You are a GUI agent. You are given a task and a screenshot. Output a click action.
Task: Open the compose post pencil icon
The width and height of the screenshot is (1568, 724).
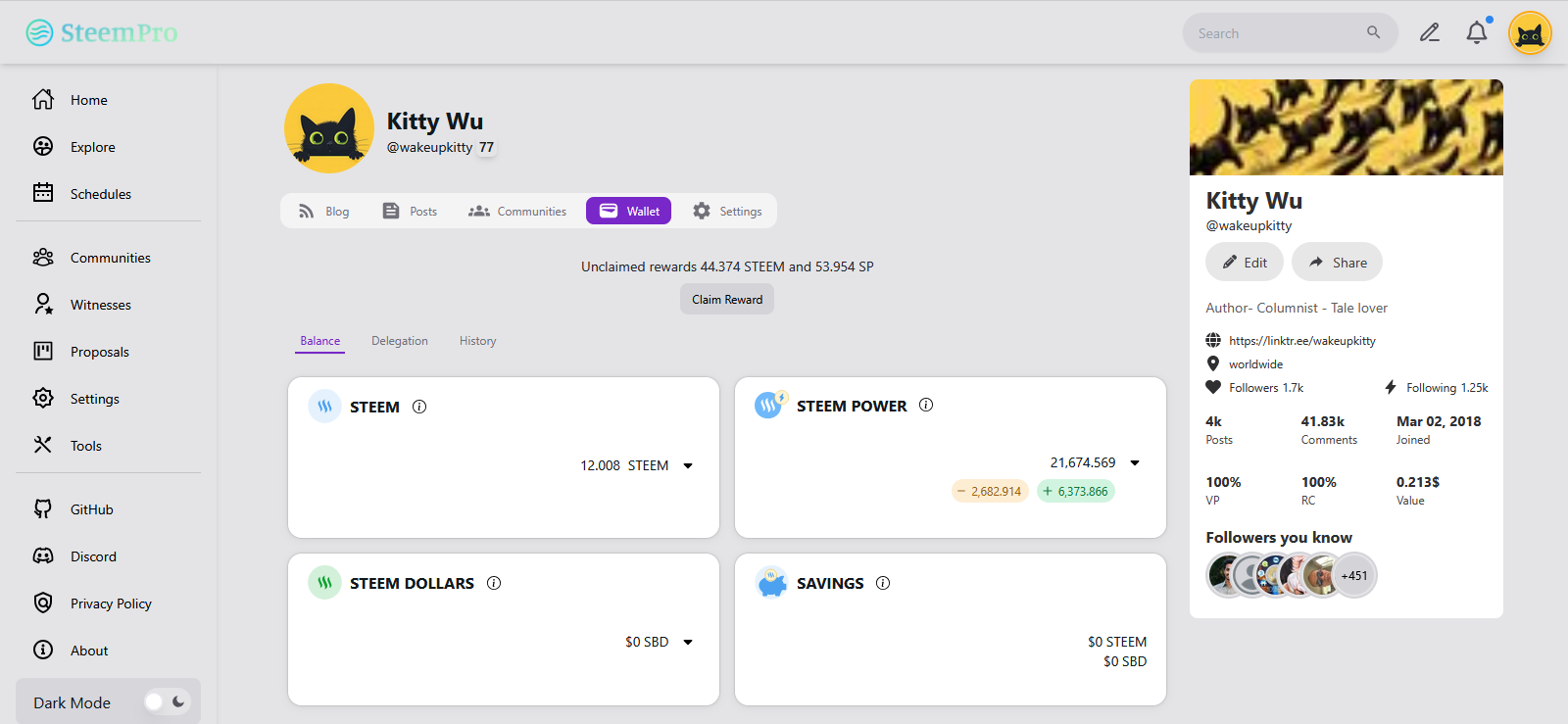coord(1430,33)
